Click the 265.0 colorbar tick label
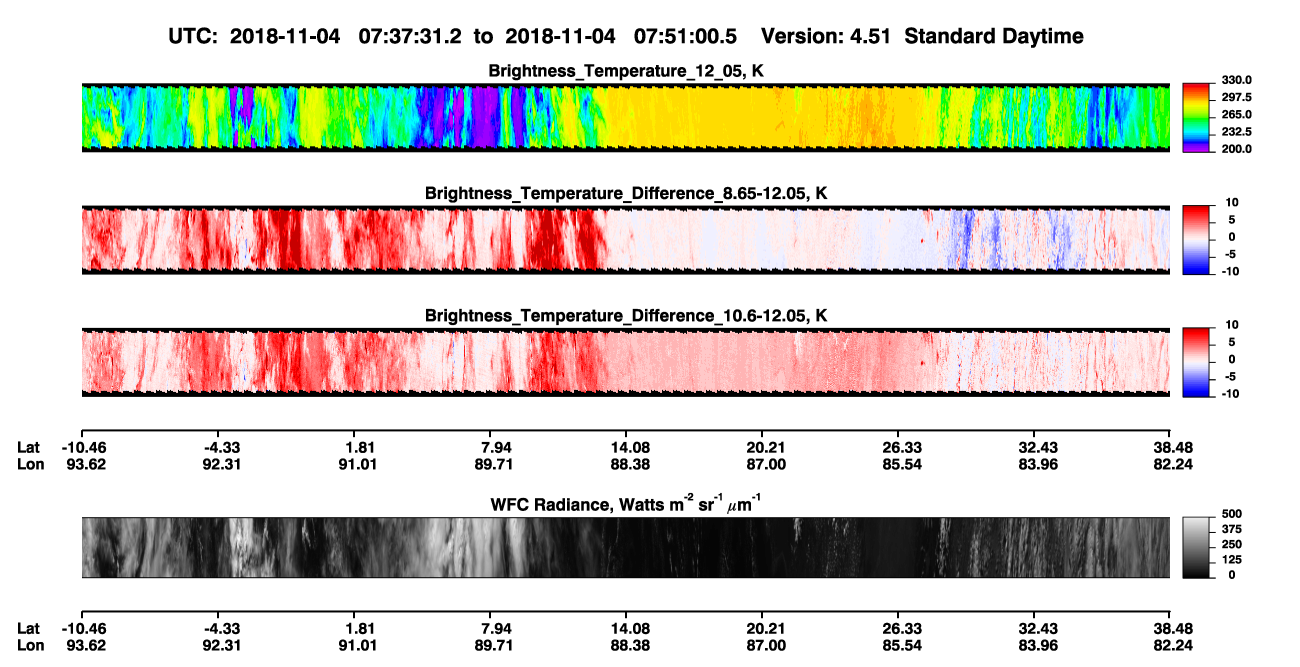The height and width of the screenshot is (667, 1300). [x=1235, y=114]
